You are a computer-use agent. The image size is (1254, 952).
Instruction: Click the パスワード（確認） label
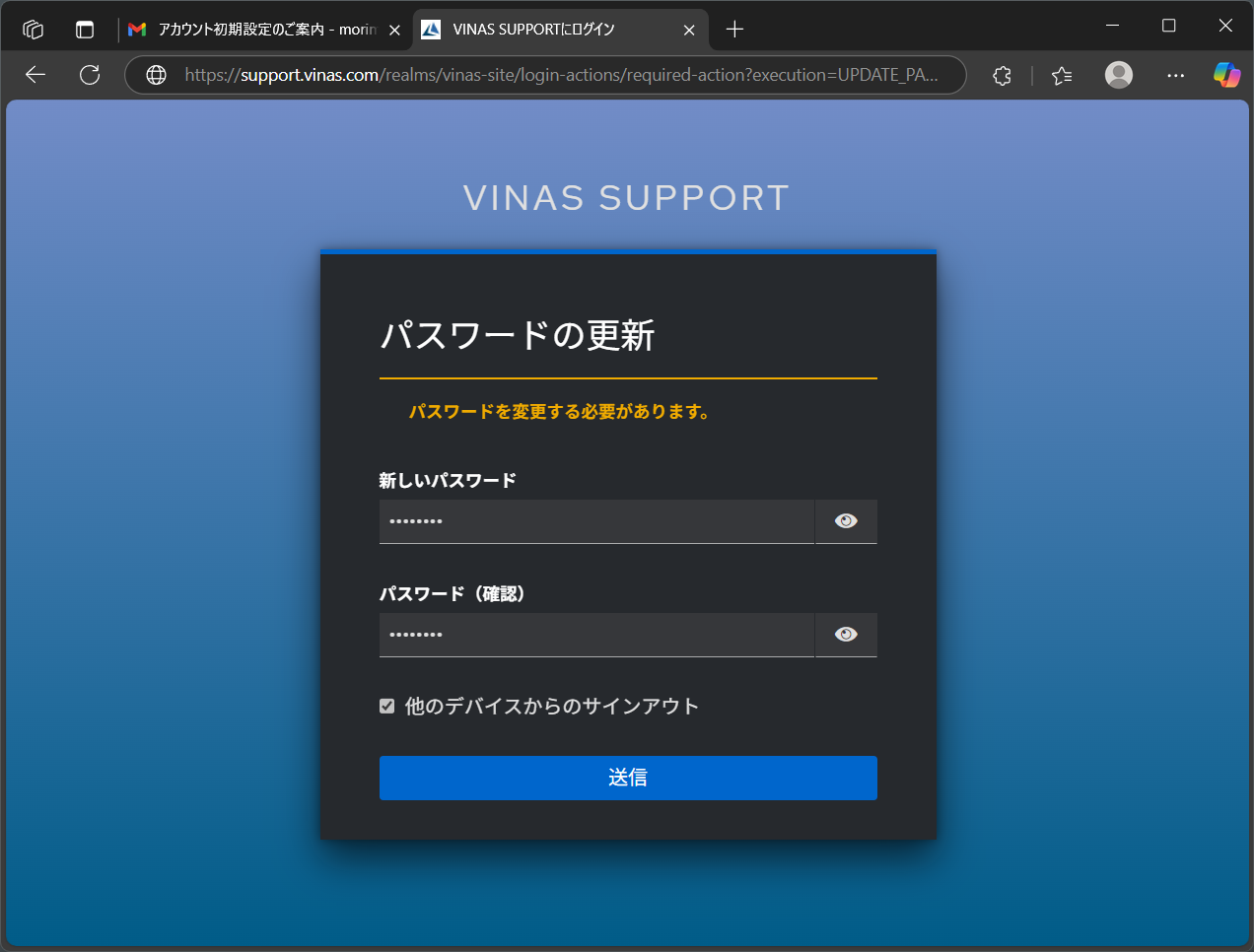click(x=453, y=594)
